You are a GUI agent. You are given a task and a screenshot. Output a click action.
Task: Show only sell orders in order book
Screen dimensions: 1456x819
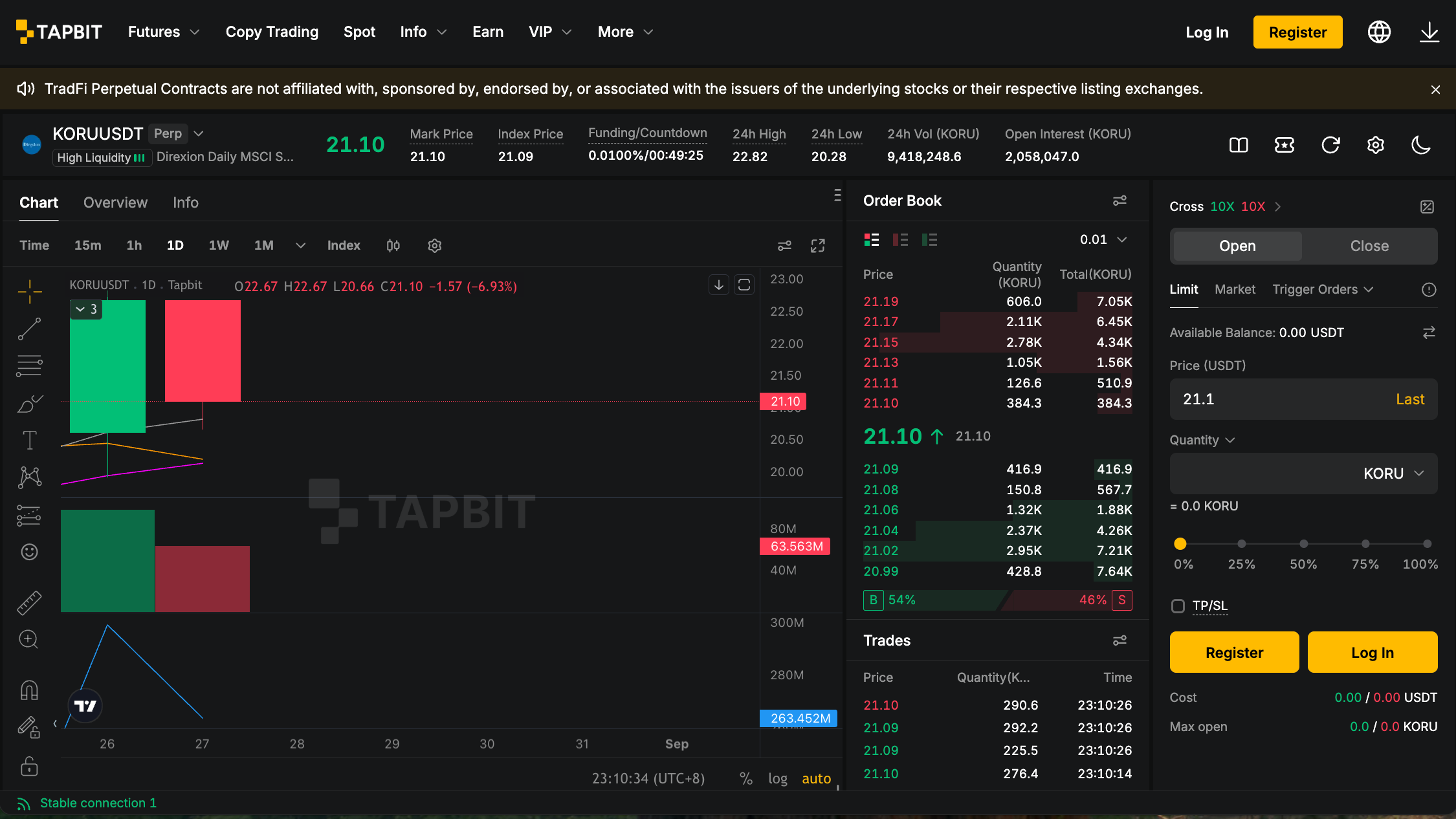click(900, 240)
